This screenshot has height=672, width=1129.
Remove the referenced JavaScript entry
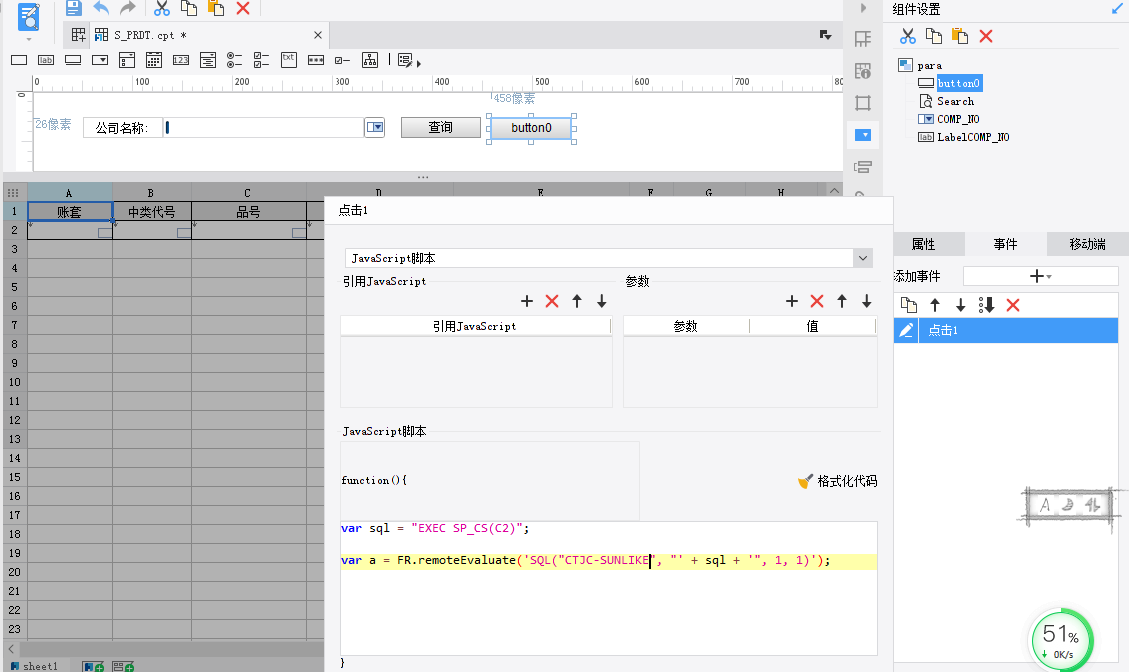pyautogui.click(x=552, y=301)
